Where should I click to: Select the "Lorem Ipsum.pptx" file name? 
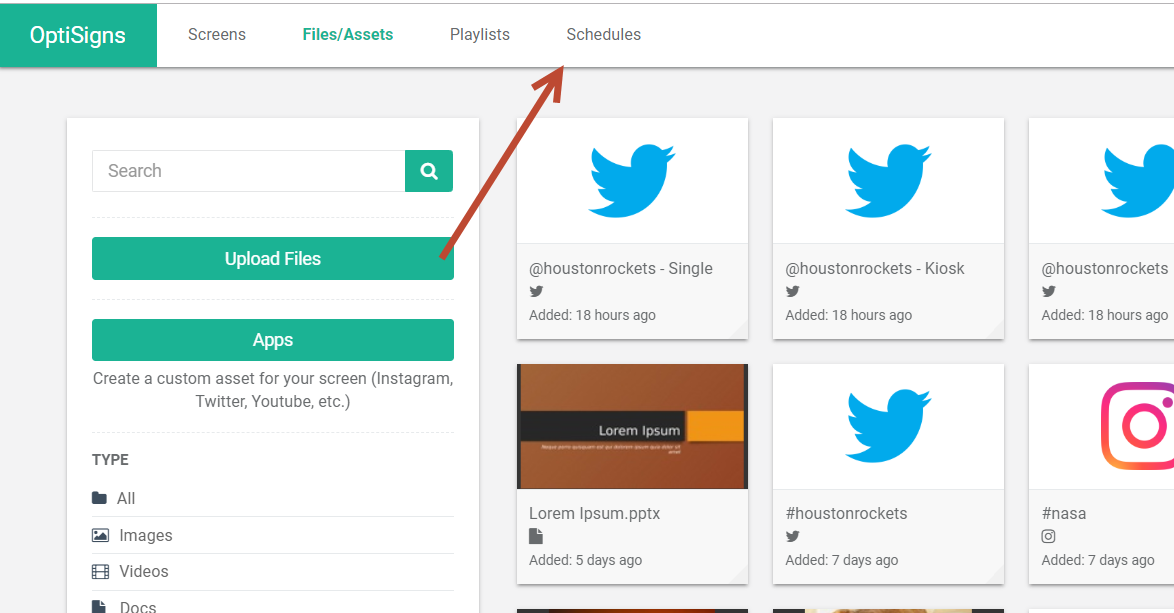point(594,513)
